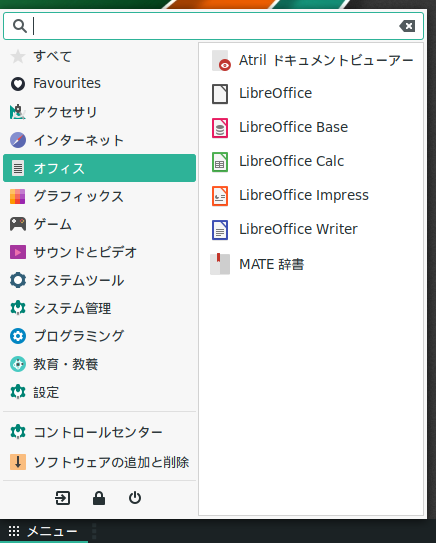Click the Atril ドキュメントビューアー text
This screenshot has height=543, width=436.
click(x=326, y=60)
